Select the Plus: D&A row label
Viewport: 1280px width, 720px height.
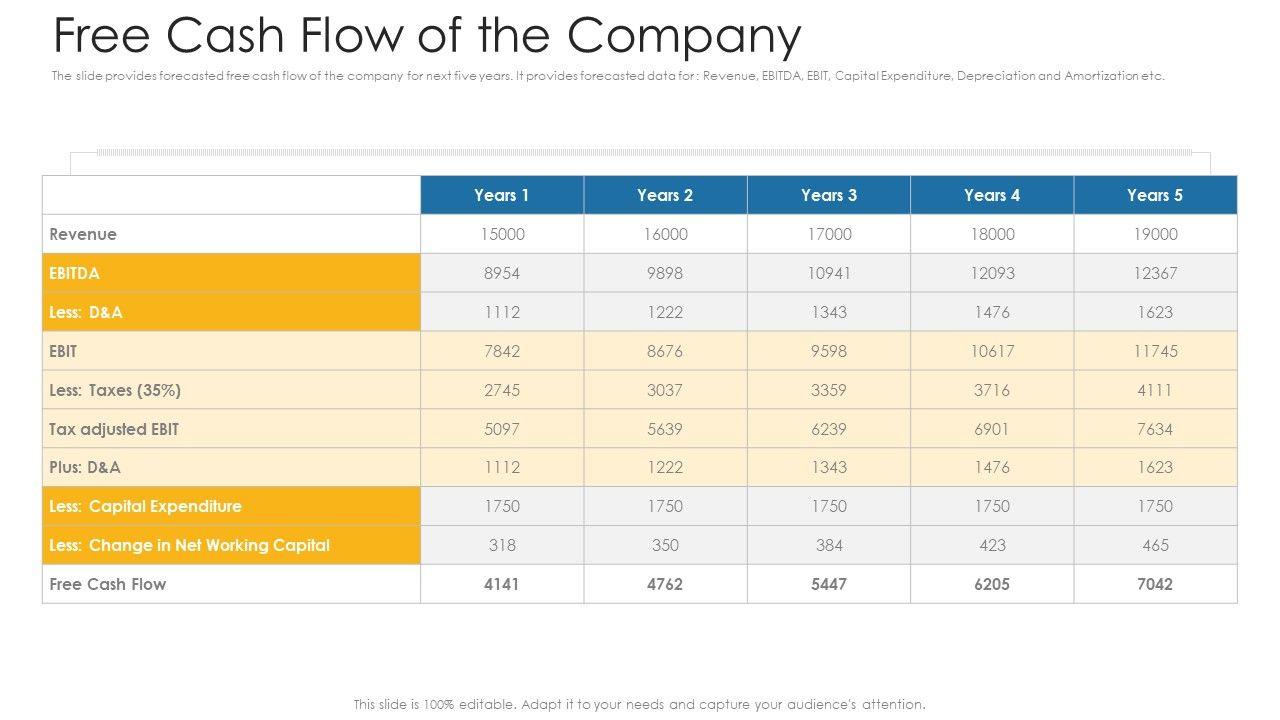pyautogui.click(x=85, y=467)
